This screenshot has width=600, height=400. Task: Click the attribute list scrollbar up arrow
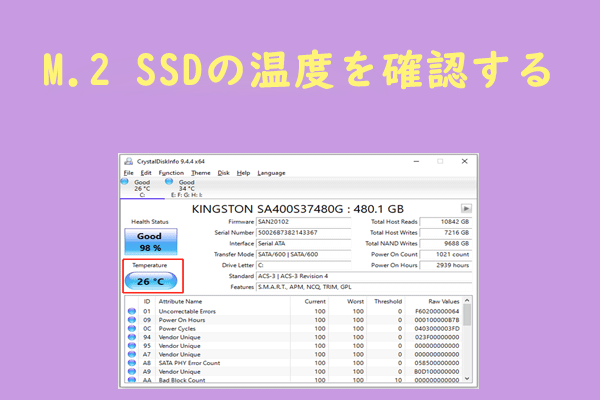point(467,301)
